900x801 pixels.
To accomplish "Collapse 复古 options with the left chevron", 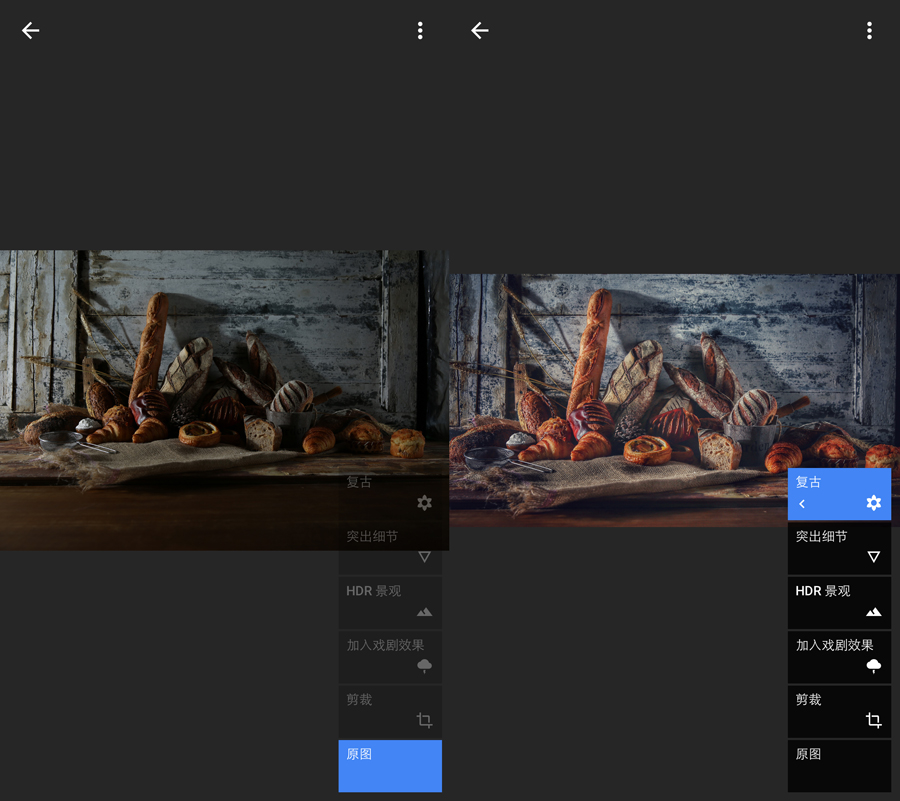I will (x=802, y=504).
